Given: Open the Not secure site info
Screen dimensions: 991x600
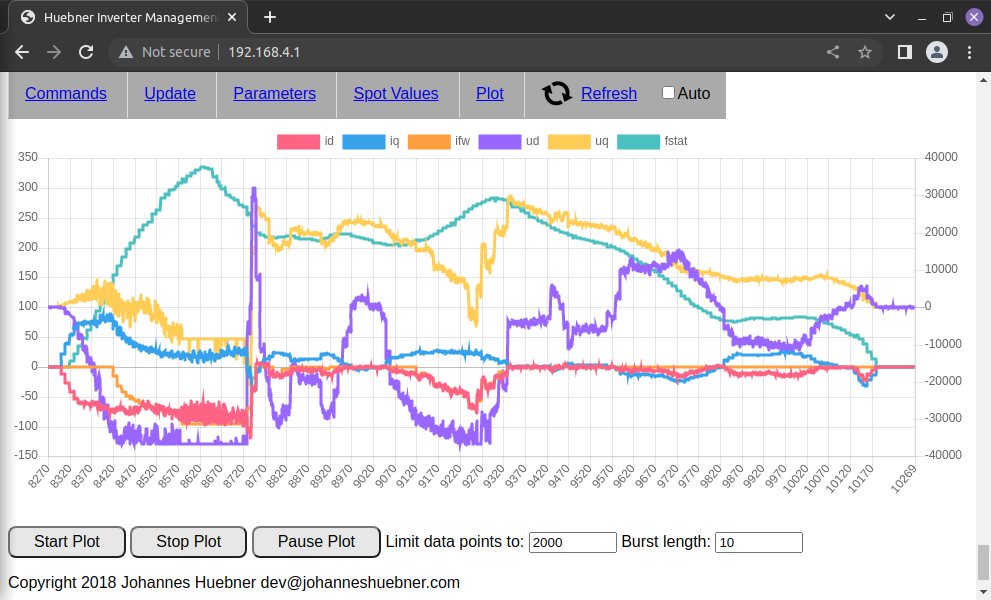Looking at the screenshot, I should pos(164,52).
